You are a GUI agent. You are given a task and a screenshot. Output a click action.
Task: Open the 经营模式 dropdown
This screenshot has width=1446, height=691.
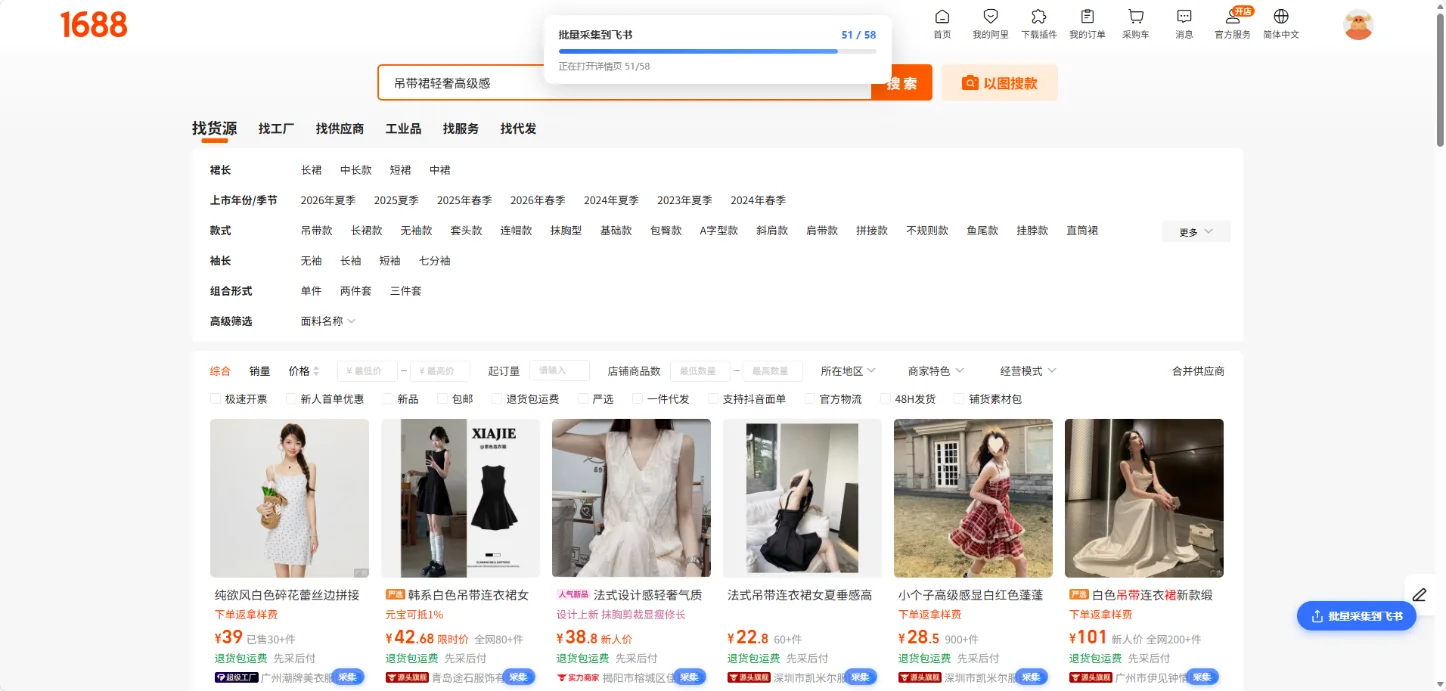pyautogui.click(x=1028, y=371)
